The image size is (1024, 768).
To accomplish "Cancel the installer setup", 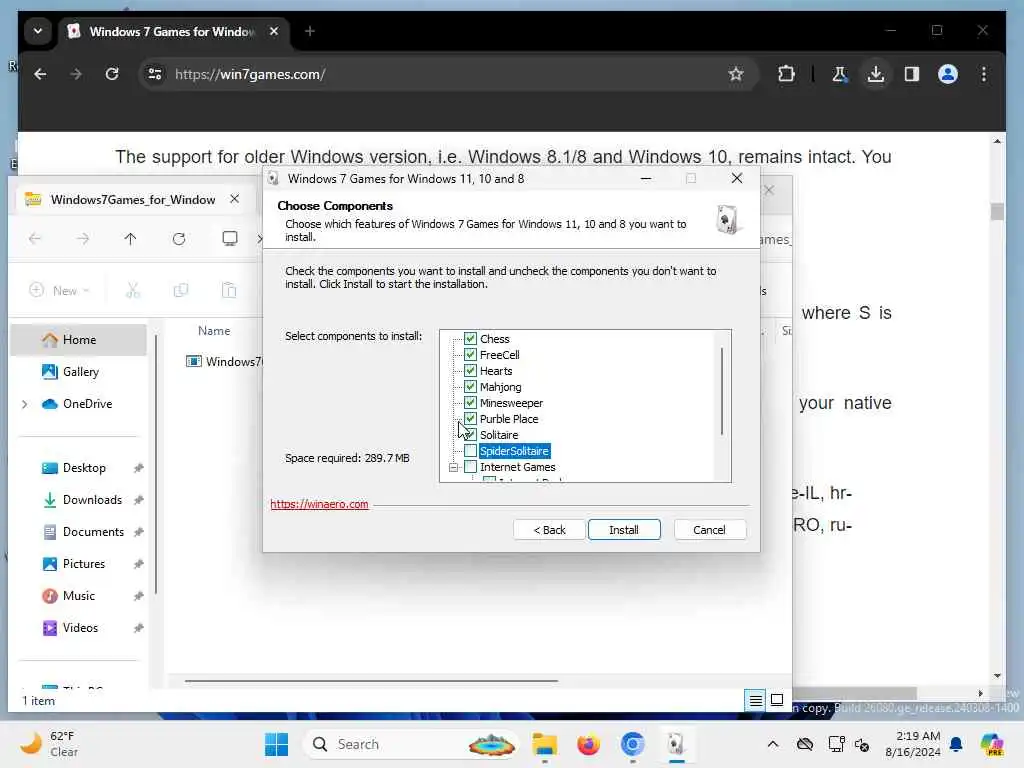I will [x=709, y=530].
